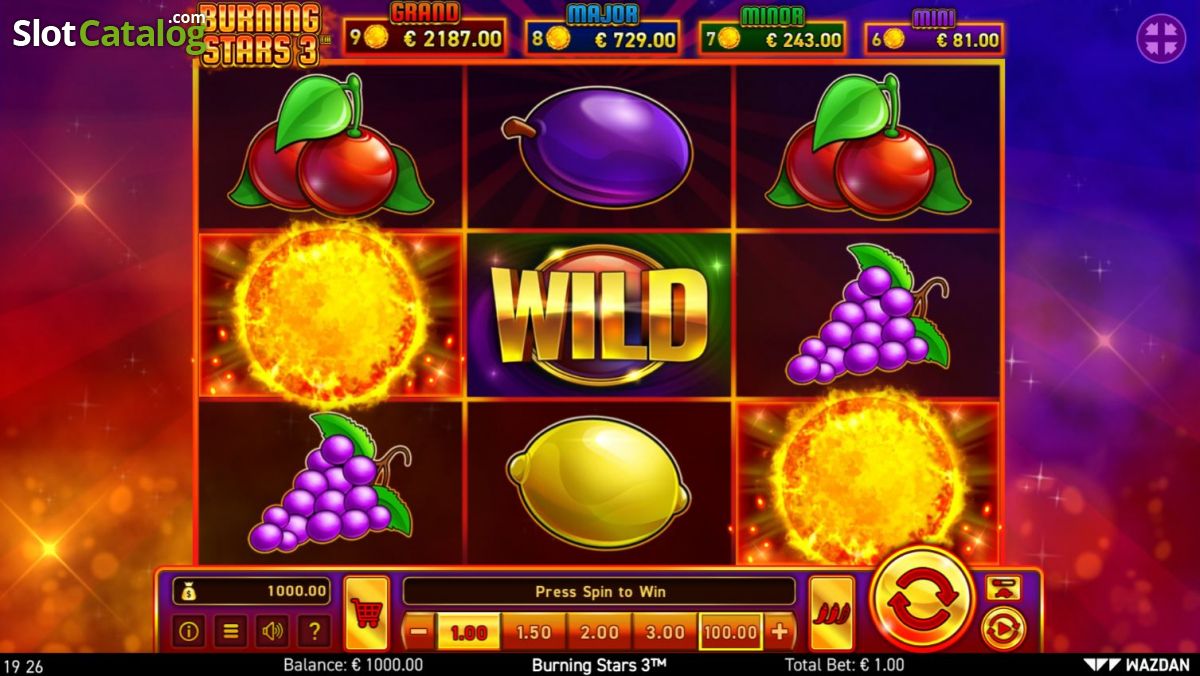The width and height of the screenshot is (1200, 676).
Task: Open the game info icon
Action: pyautogui.click(x=189, y=631)
